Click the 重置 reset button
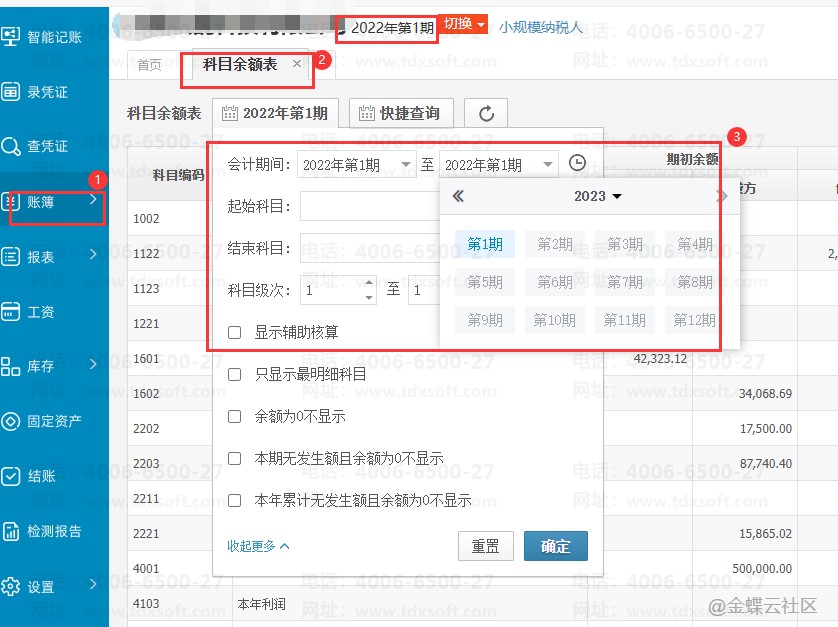Image resolution: width=838 pixels, height=627 pixels. [485, 546]
